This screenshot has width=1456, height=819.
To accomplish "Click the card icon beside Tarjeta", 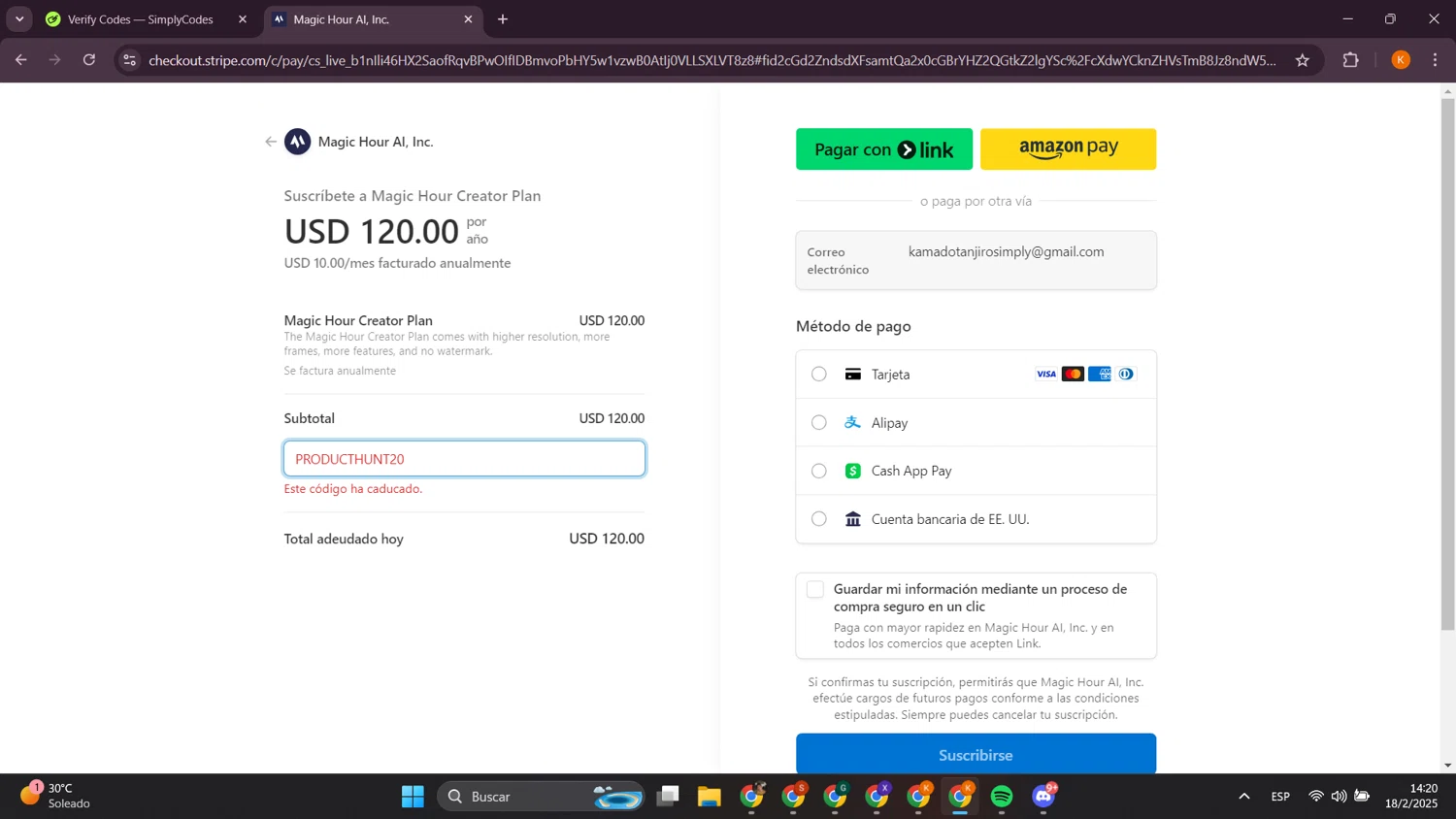I will (853, 375).
